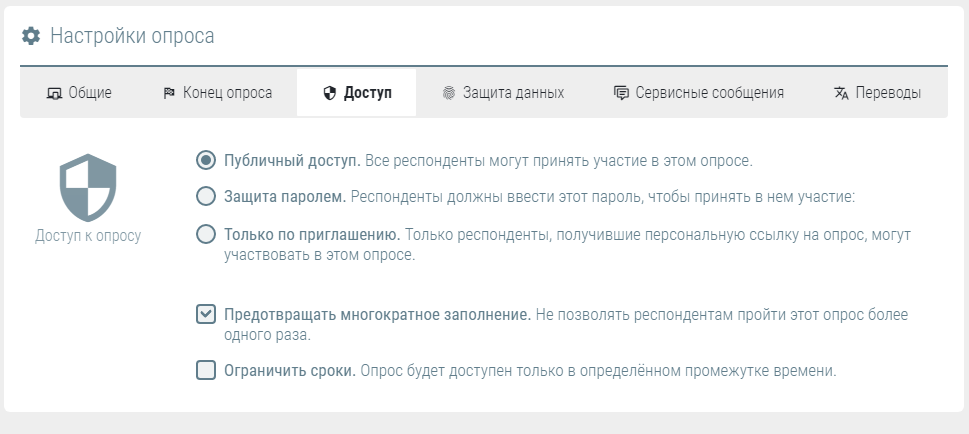Screen dimensions: 969x434
Task: Click the translate icon on Переводы tab
Action: pyautogui.click(x=841, y=93)
